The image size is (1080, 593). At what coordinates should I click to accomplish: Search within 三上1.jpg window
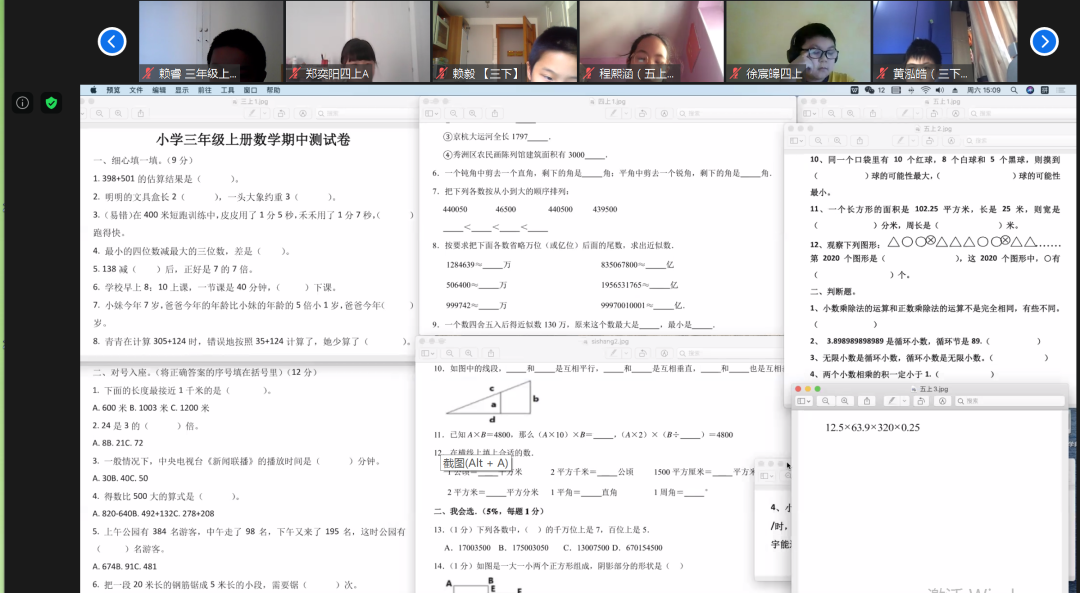pyautogui.click(x=364, y=113)
